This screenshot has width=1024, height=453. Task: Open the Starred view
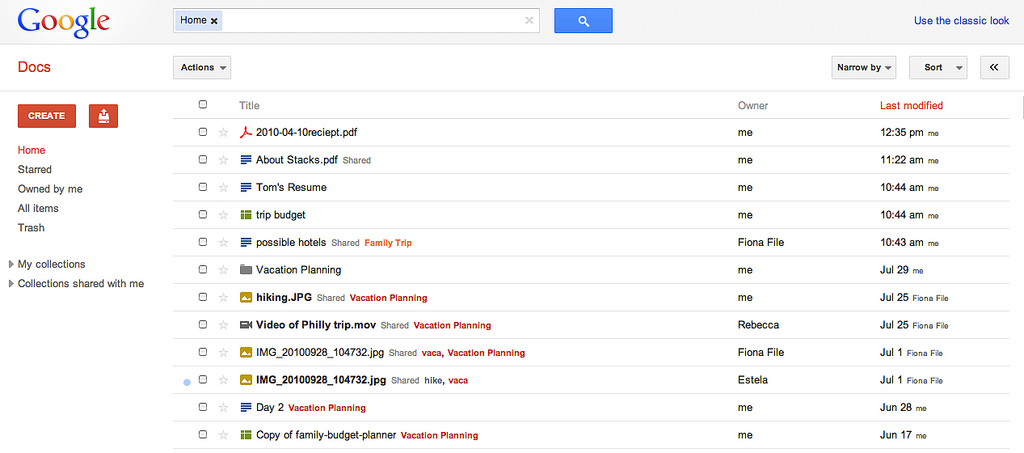click(35, 170)
